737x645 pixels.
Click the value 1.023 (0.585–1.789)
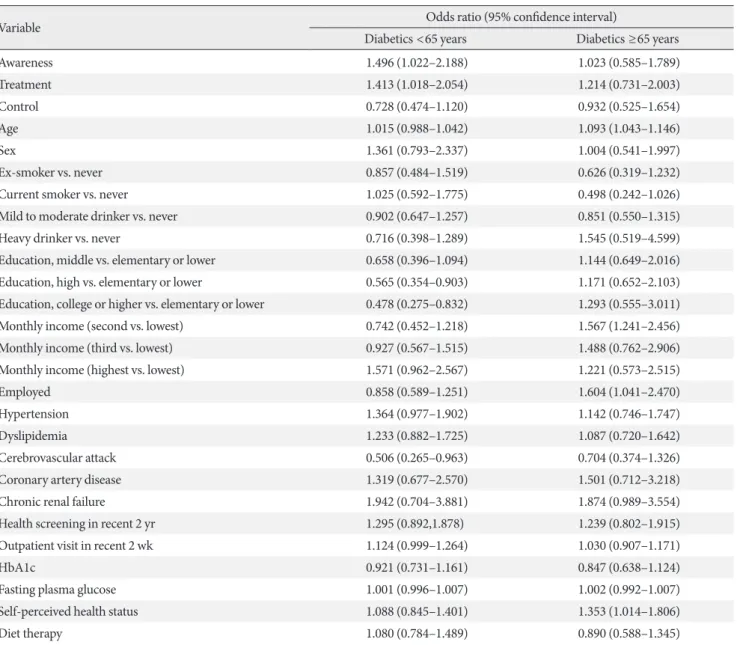coord(629,63)
